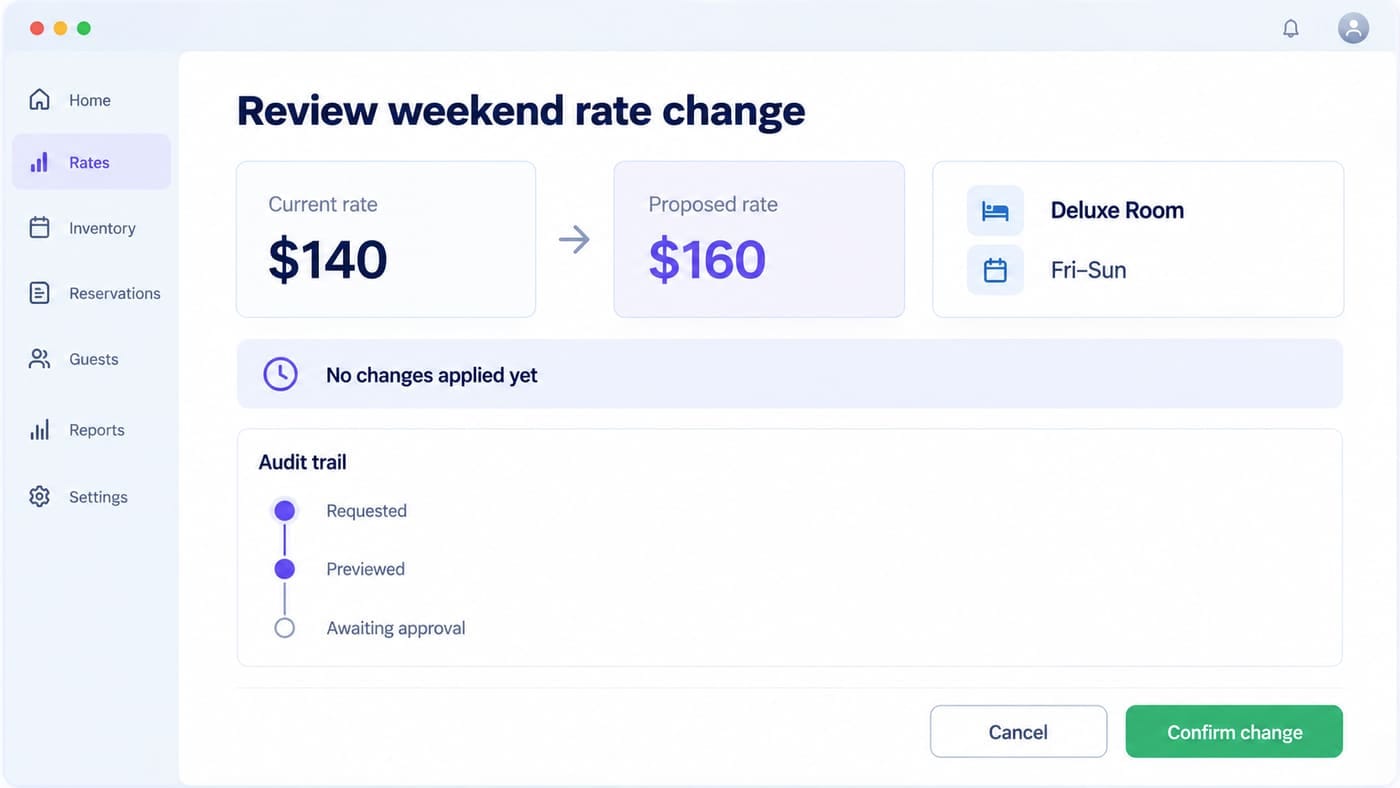
Task: Click the Fri–Sun calendar icon
Action: coord(995,270)
